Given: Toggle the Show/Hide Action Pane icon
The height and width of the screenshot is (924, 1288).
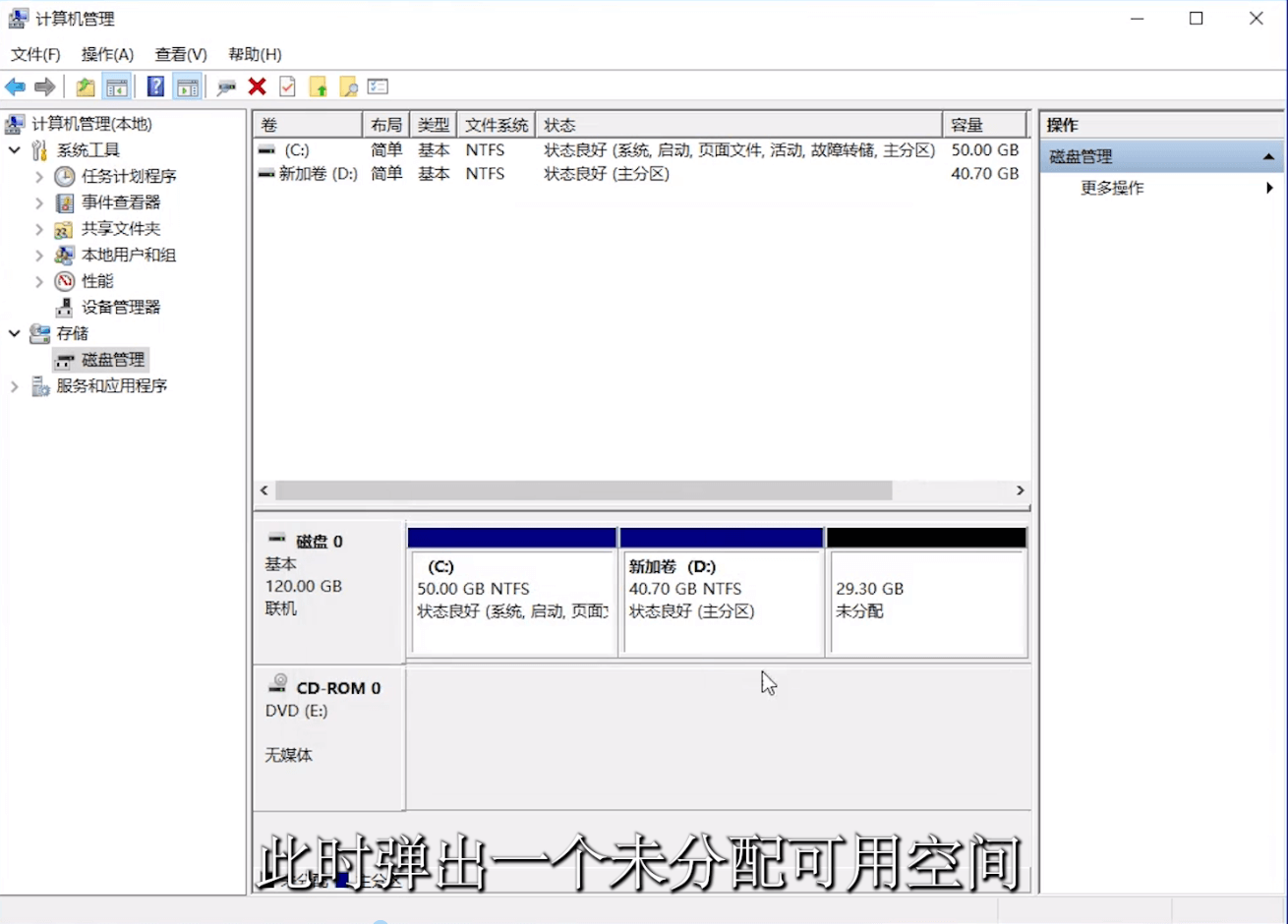Looking at the screenshot, I should tap(187, 87).
